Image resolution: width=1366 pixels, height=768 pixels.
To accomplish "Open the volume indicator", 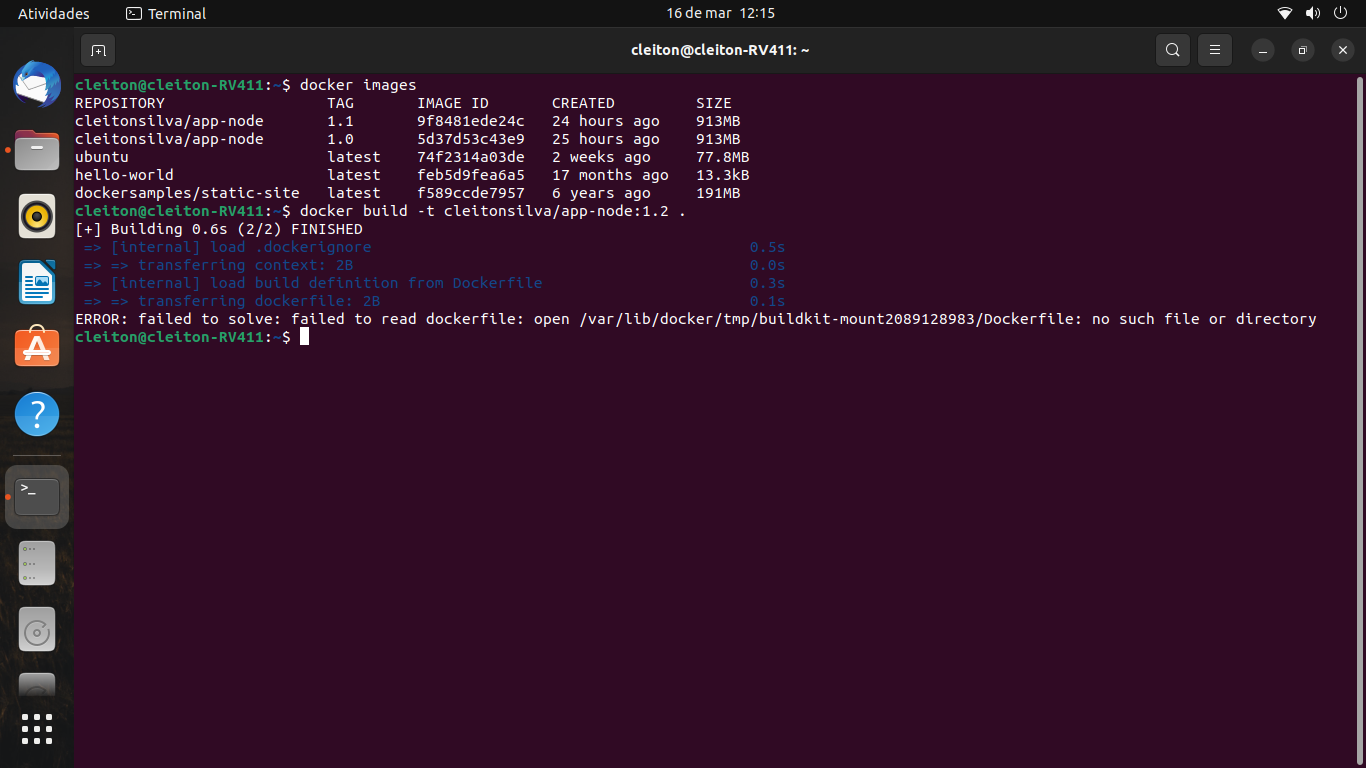I will tap(1313, 14).
